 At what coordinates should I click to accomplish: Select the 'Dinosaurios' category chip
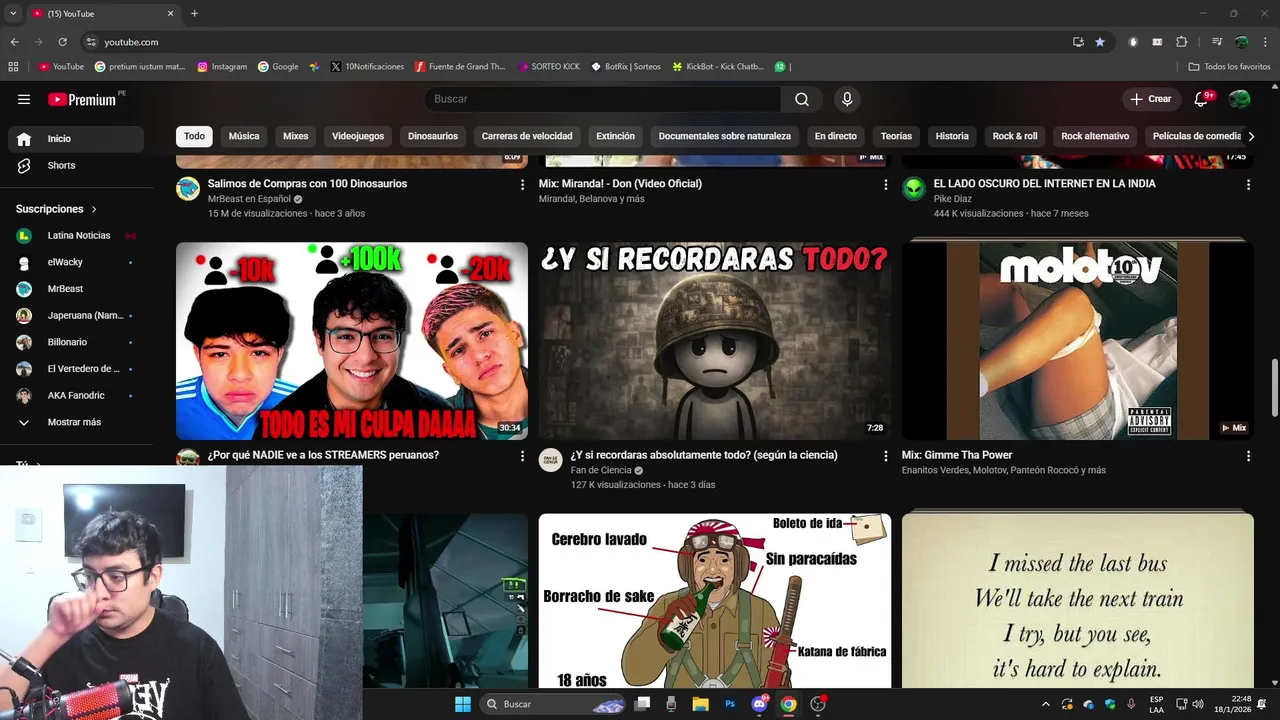click(433, 136)
